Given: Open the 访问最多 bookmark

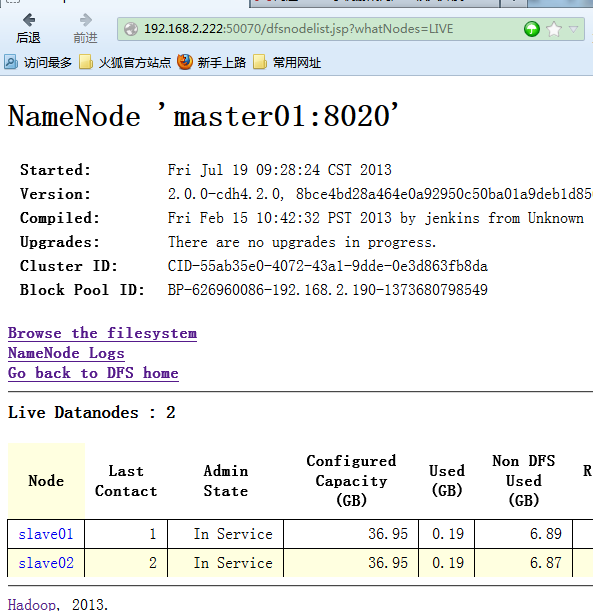Looking at the screenshot, I should tap(38, 62).
